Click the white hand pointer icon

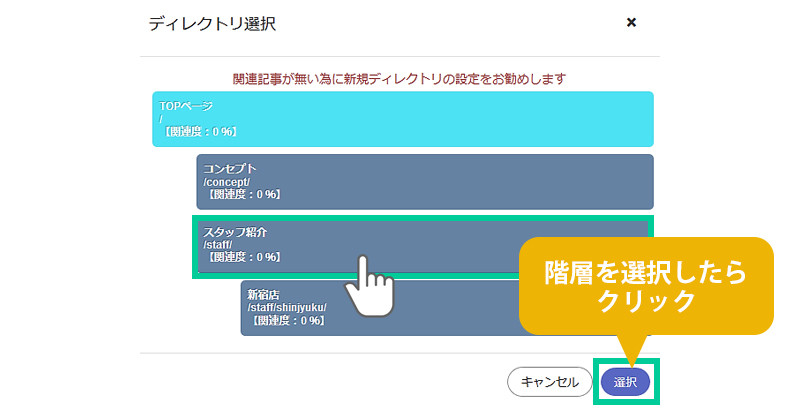click(x=367, y=285)
